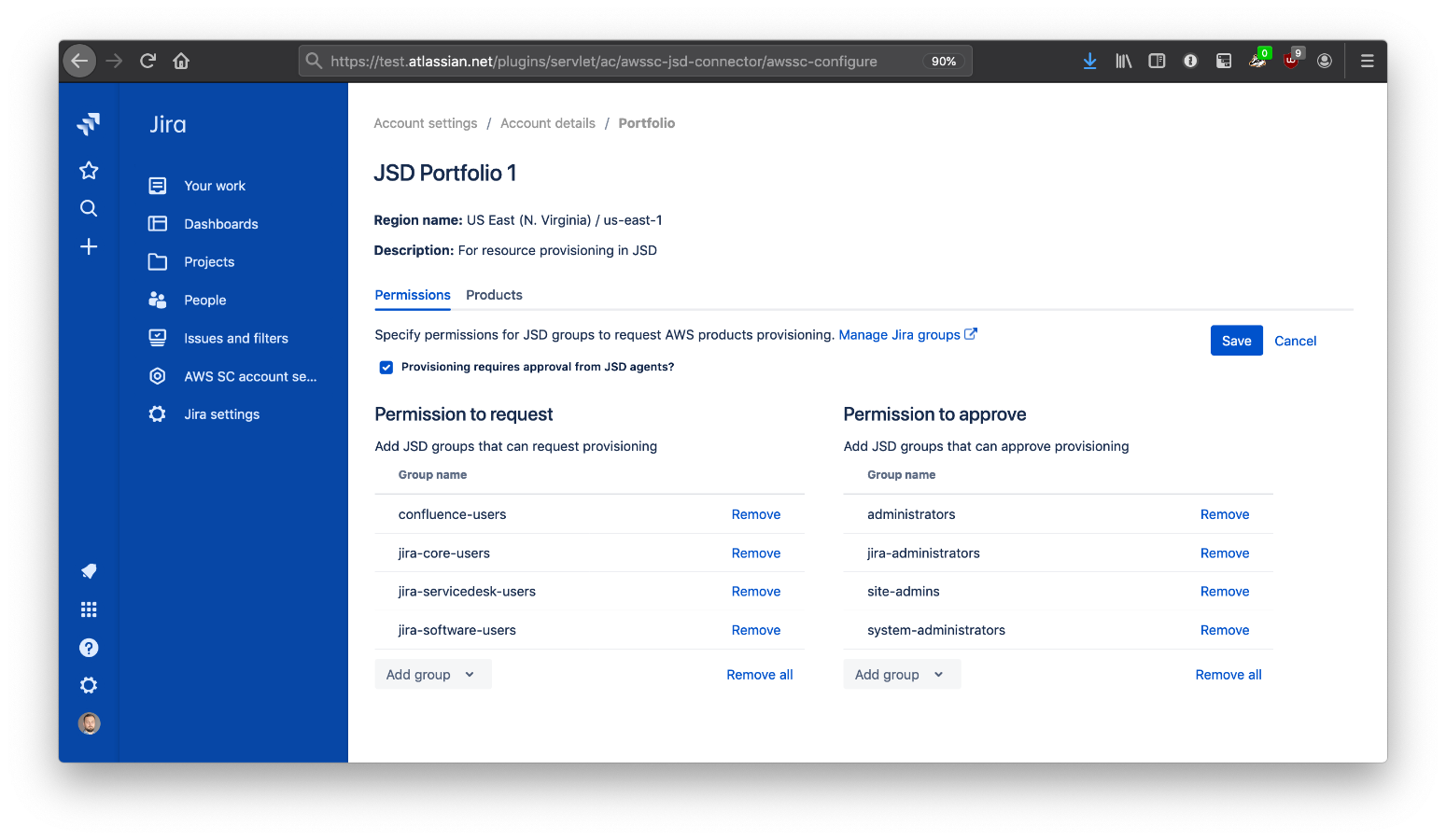This screenshot has width=1446, height=840.
Task: Reload the page with refresh icon
Action: pyautogui.click(x=147, y=61)
